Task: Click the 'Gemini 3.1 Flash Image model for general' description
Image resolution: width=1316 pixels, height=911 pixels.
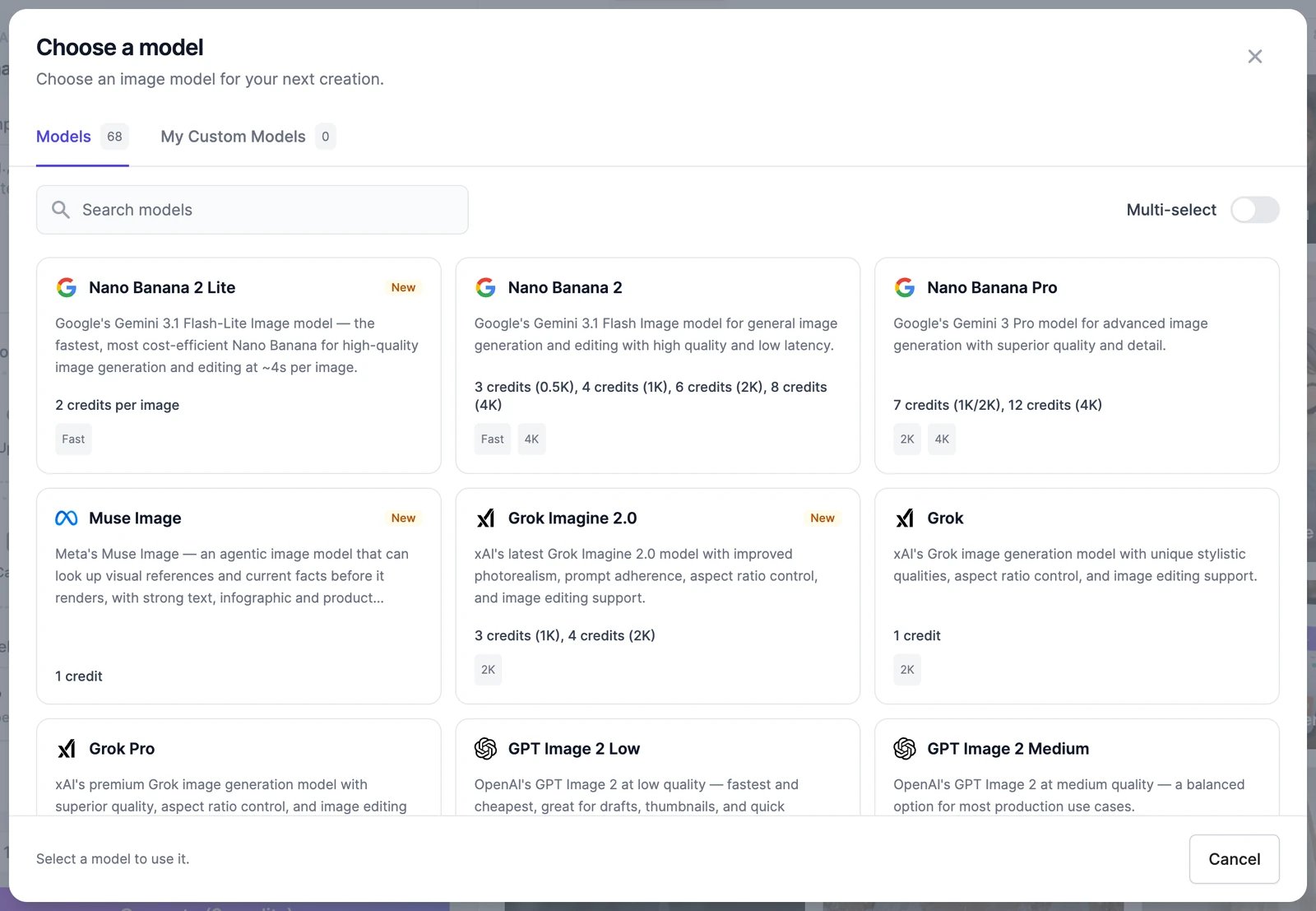Action: [656, 335]
